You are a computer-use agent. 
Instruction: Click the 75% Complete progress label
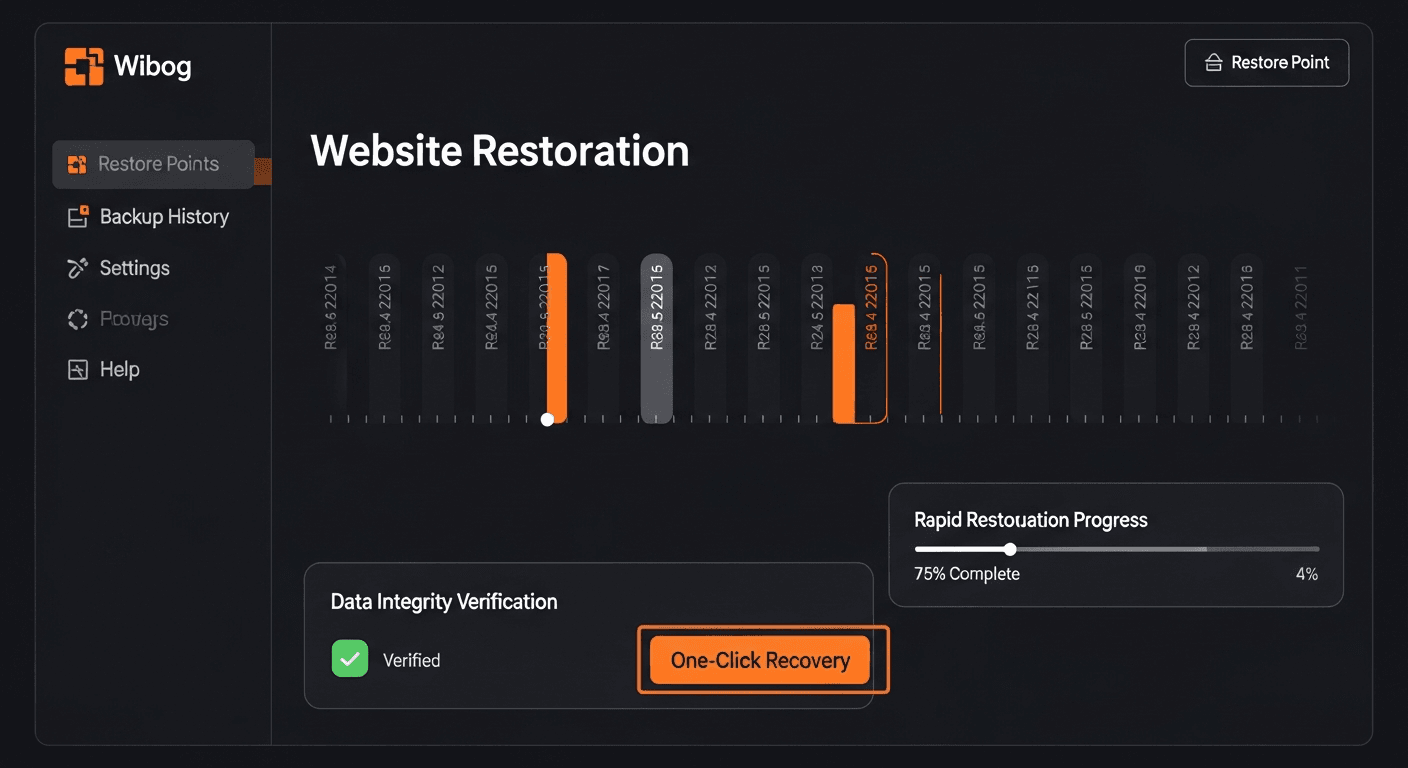[x=967, y=574]
